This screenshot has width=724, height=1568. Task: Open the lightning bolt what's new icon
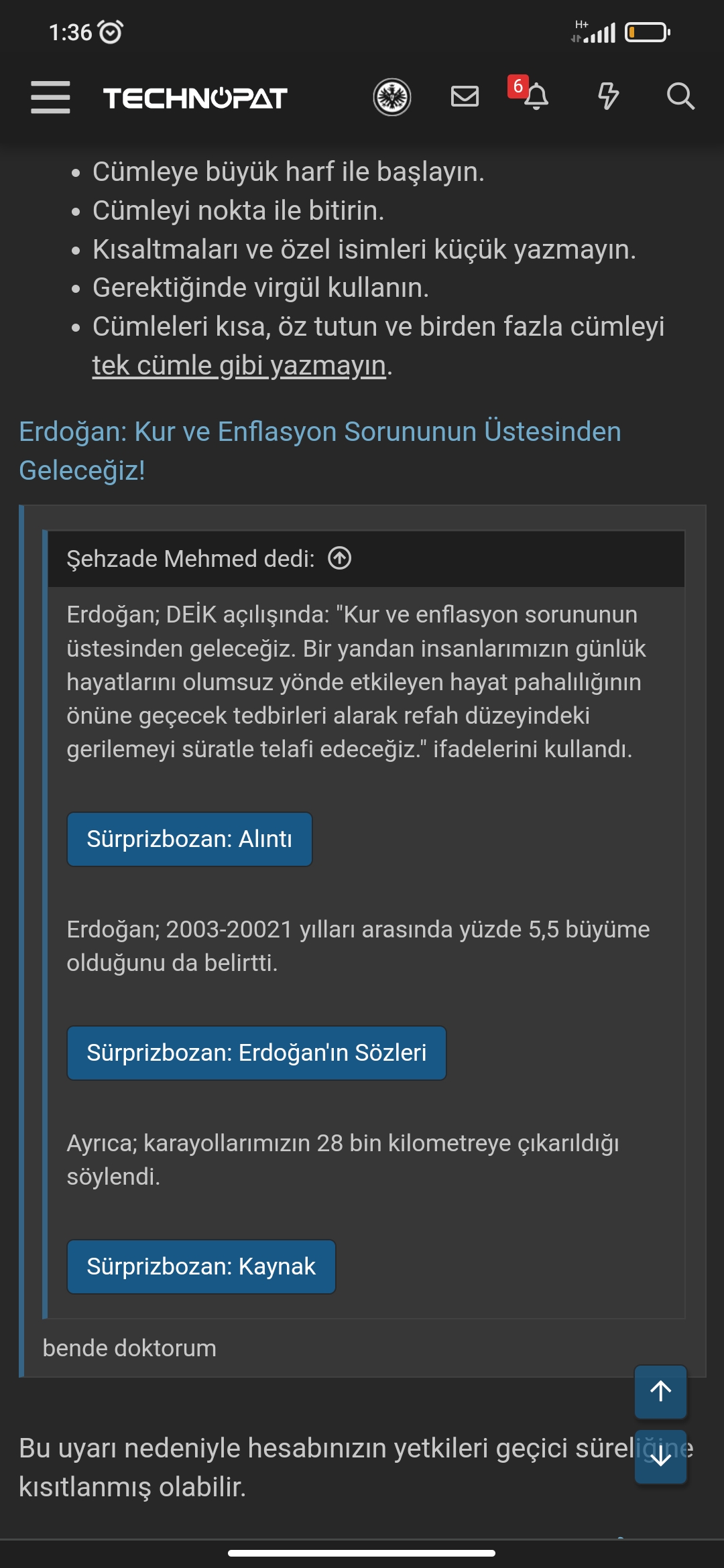point(608,96)
